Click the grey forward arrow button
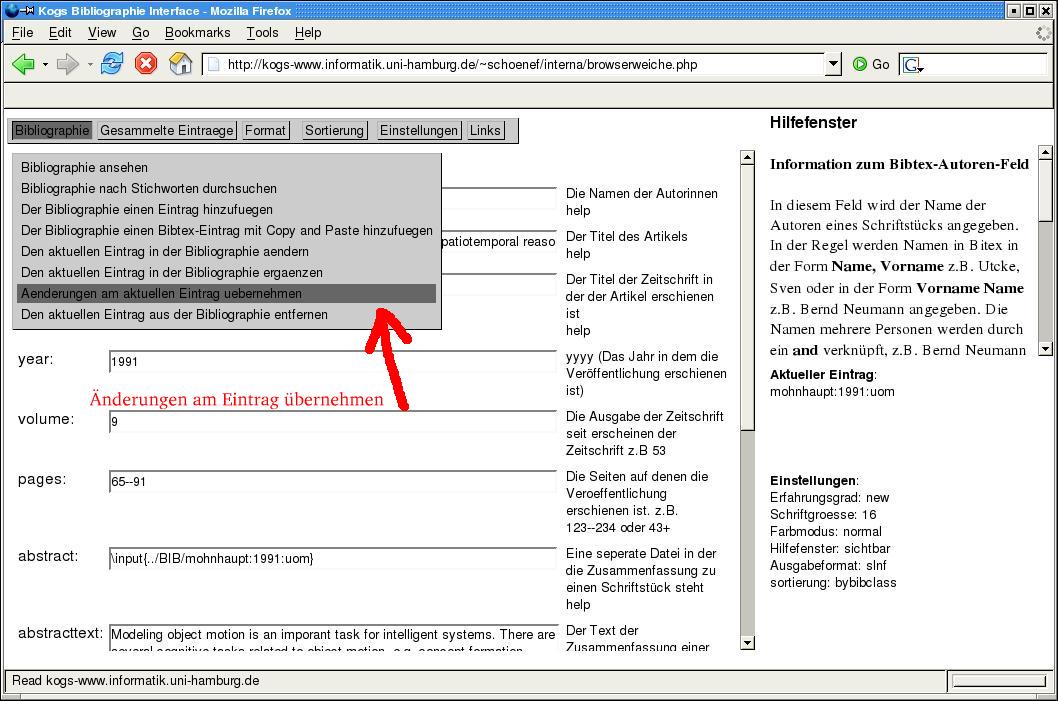 67,64
